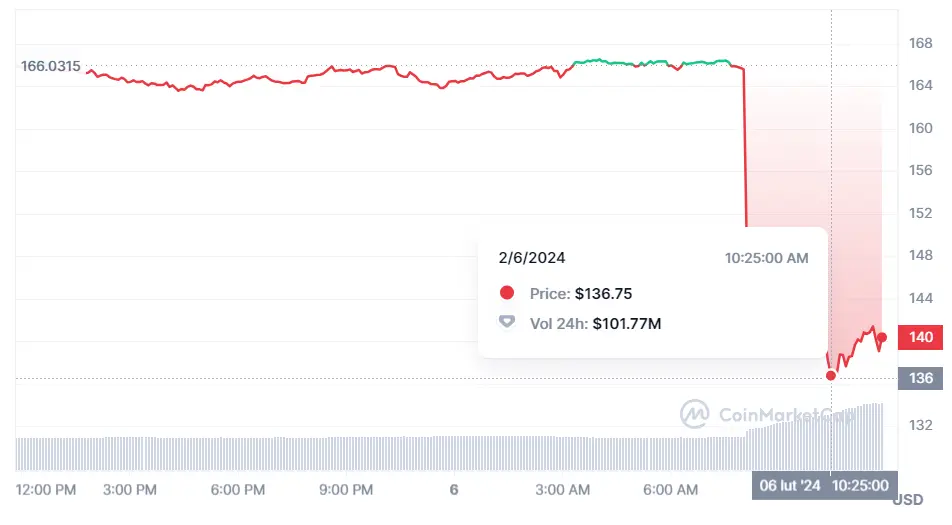This screenshot has height=525, width=952.
Task: Select the 12:00 PM time axis label
Action: pyautogui.click(x=46, y=490)
